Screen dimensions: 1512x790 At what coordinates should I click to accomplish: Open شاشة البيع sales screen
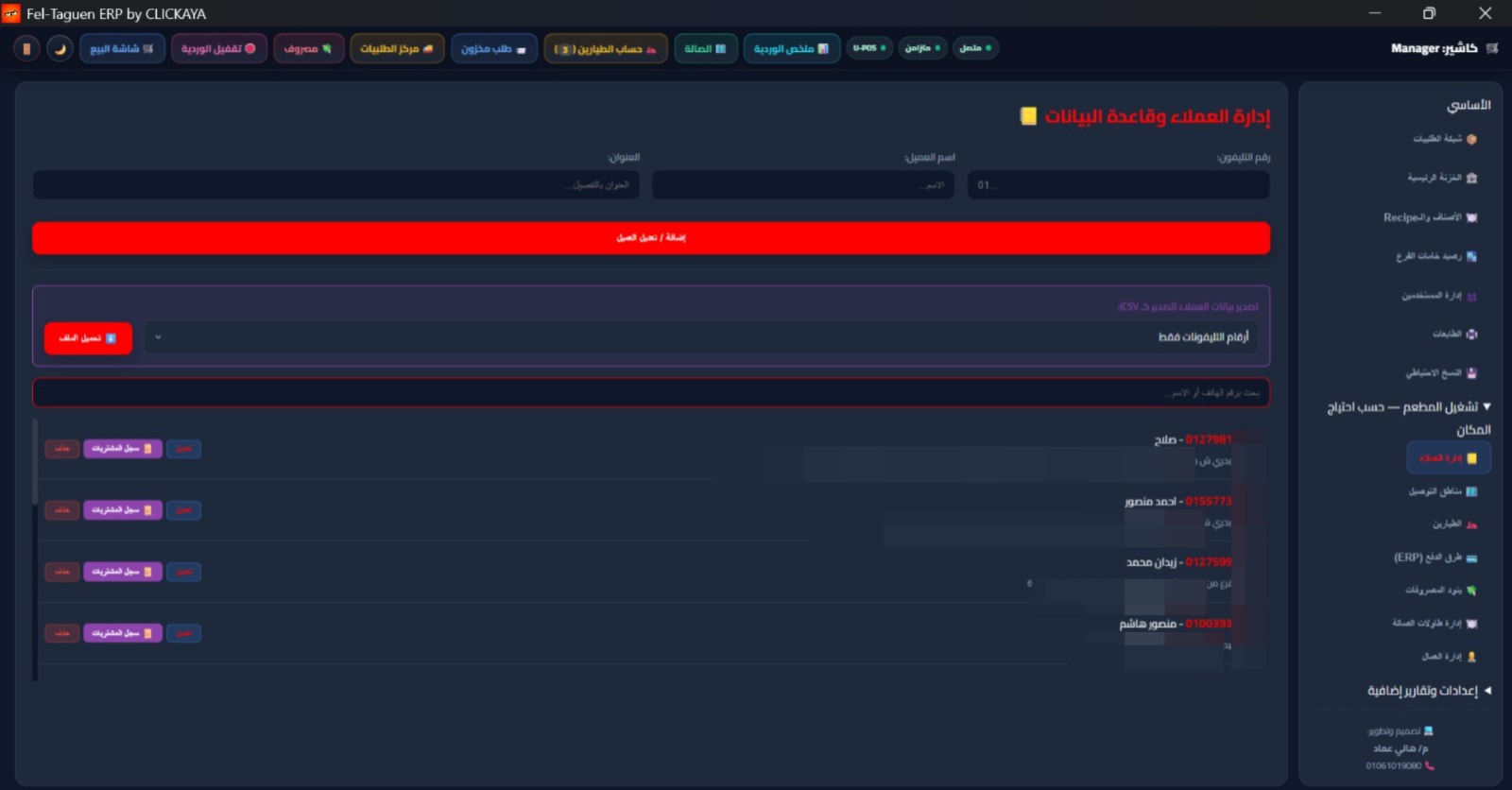[x=122, y=48]
